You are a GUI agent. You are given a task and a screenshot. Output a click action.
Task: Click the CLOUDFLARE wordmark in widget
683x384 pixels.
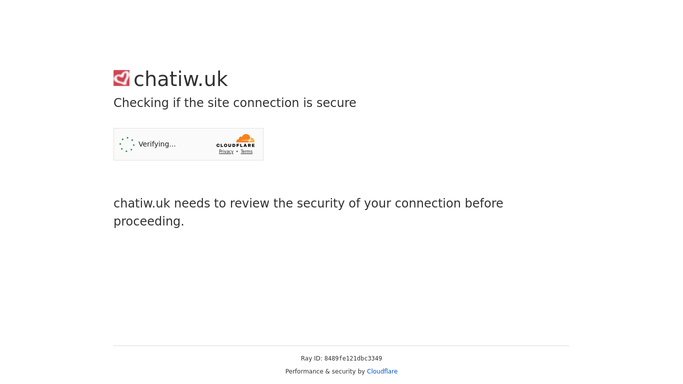click(x=236, y=145)
